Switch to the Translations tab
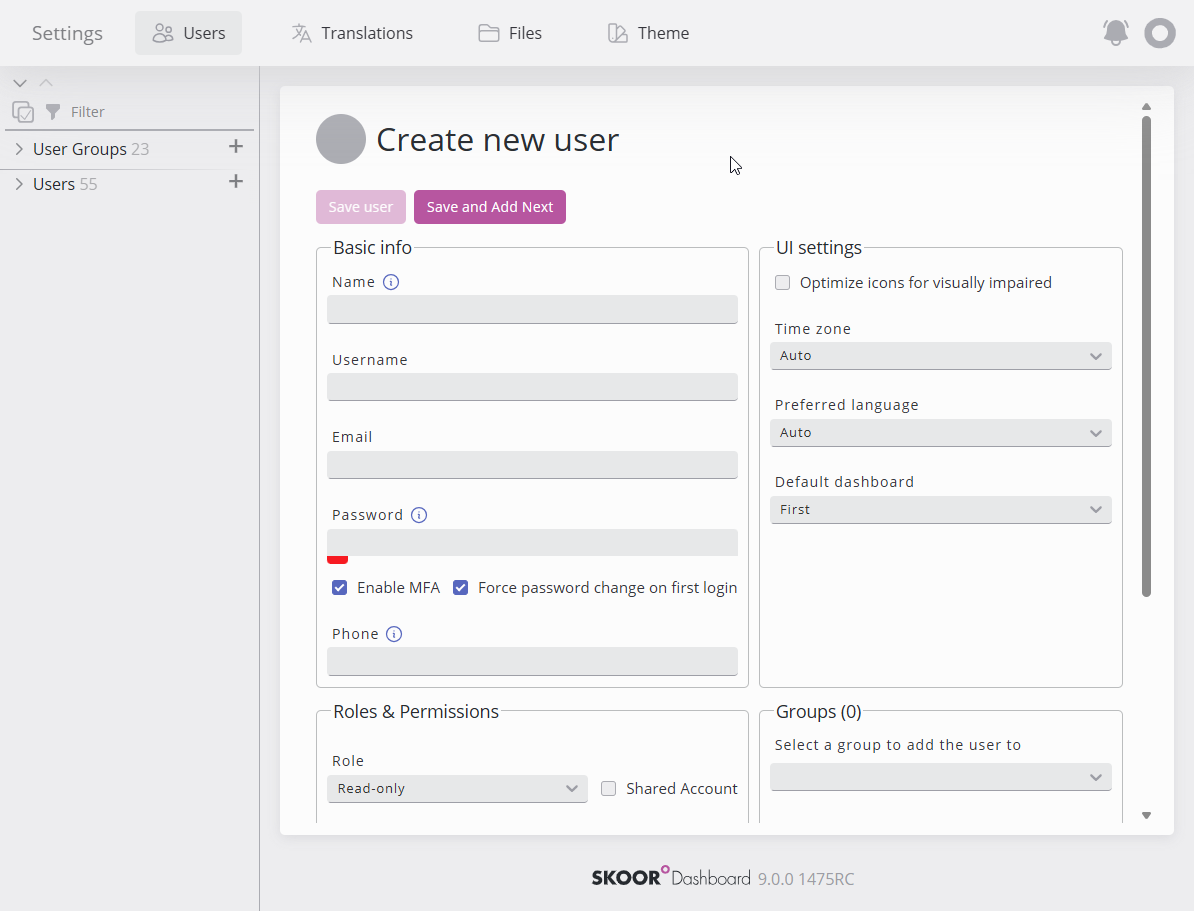This screenshot has width=1194, height=911. (x=352, y=33)
